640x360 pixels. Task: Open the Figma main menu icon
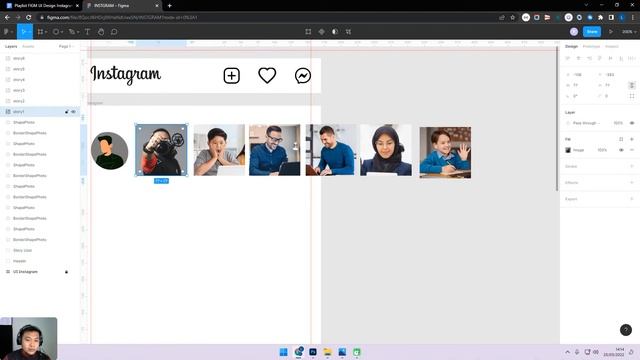[7, 31]
